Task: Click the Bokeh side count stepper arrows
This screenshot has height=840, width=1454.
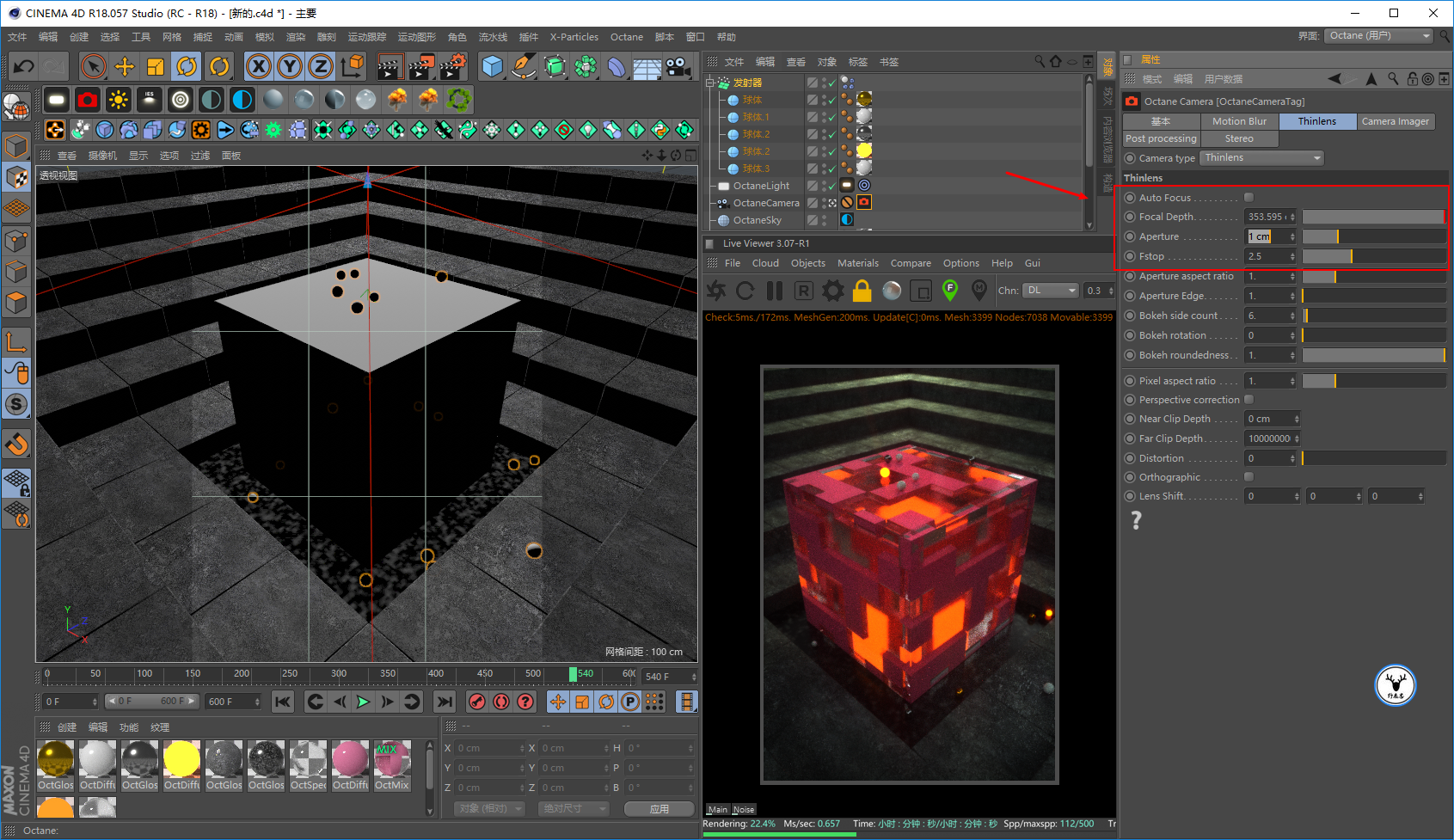Action: (x=1292, y=316)
